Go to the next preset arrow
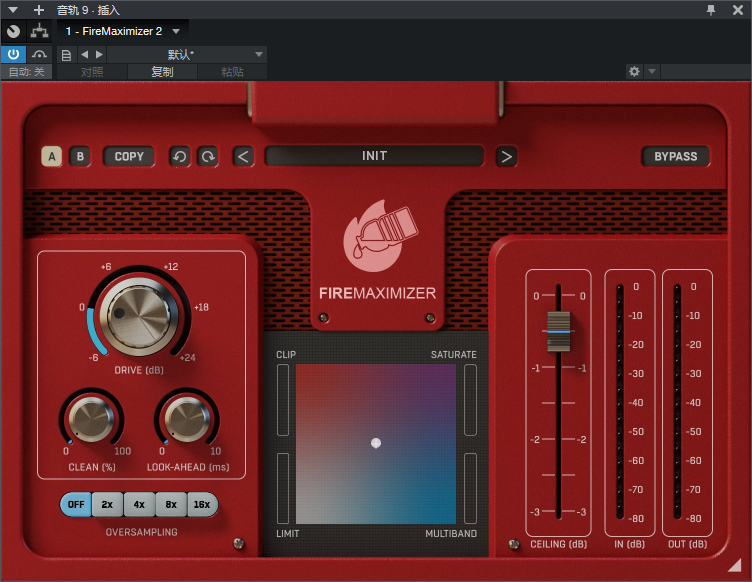 tap(506, 157)
